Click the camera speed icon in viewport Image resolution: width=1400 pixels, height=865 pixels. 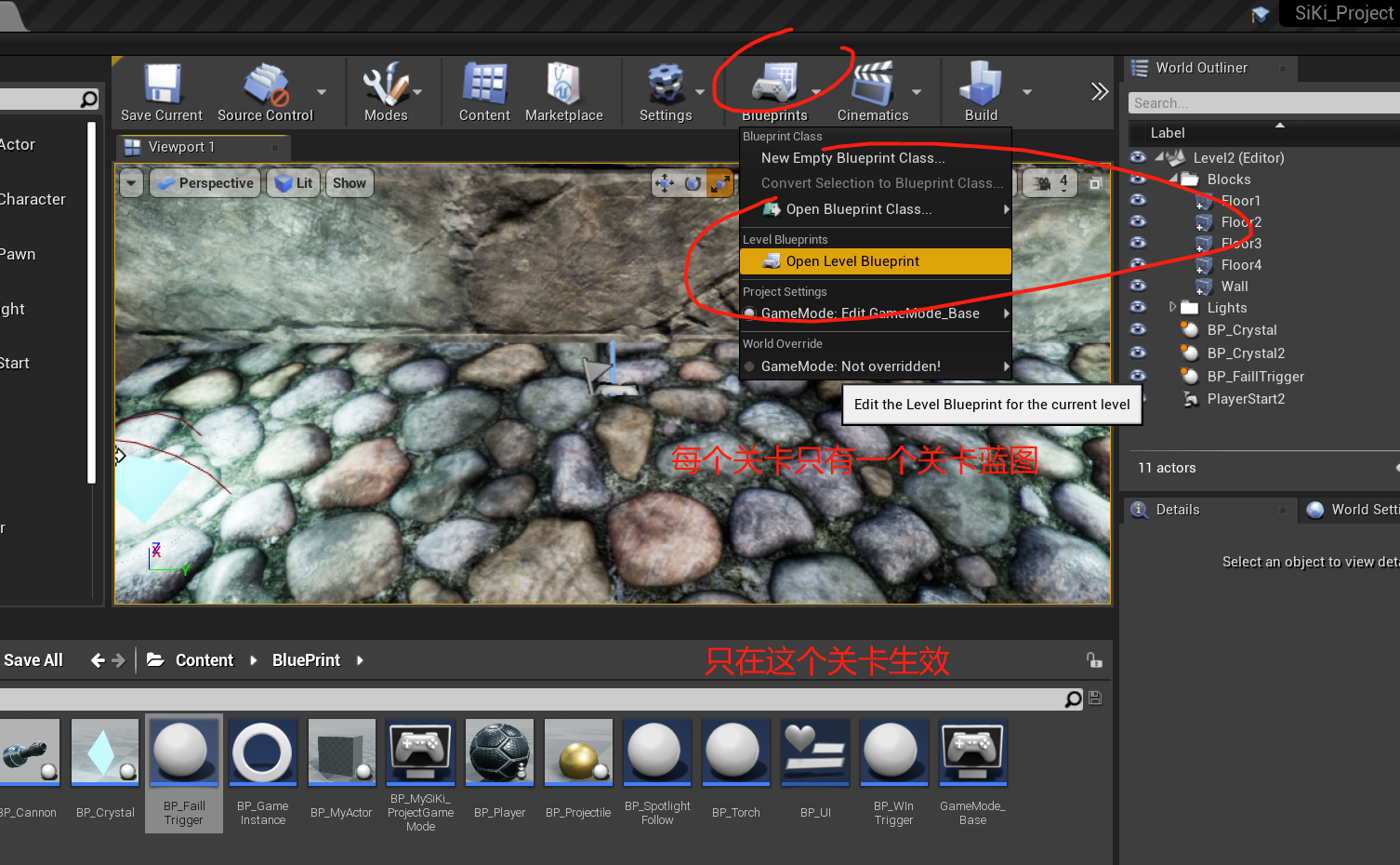click(1043, 183)
